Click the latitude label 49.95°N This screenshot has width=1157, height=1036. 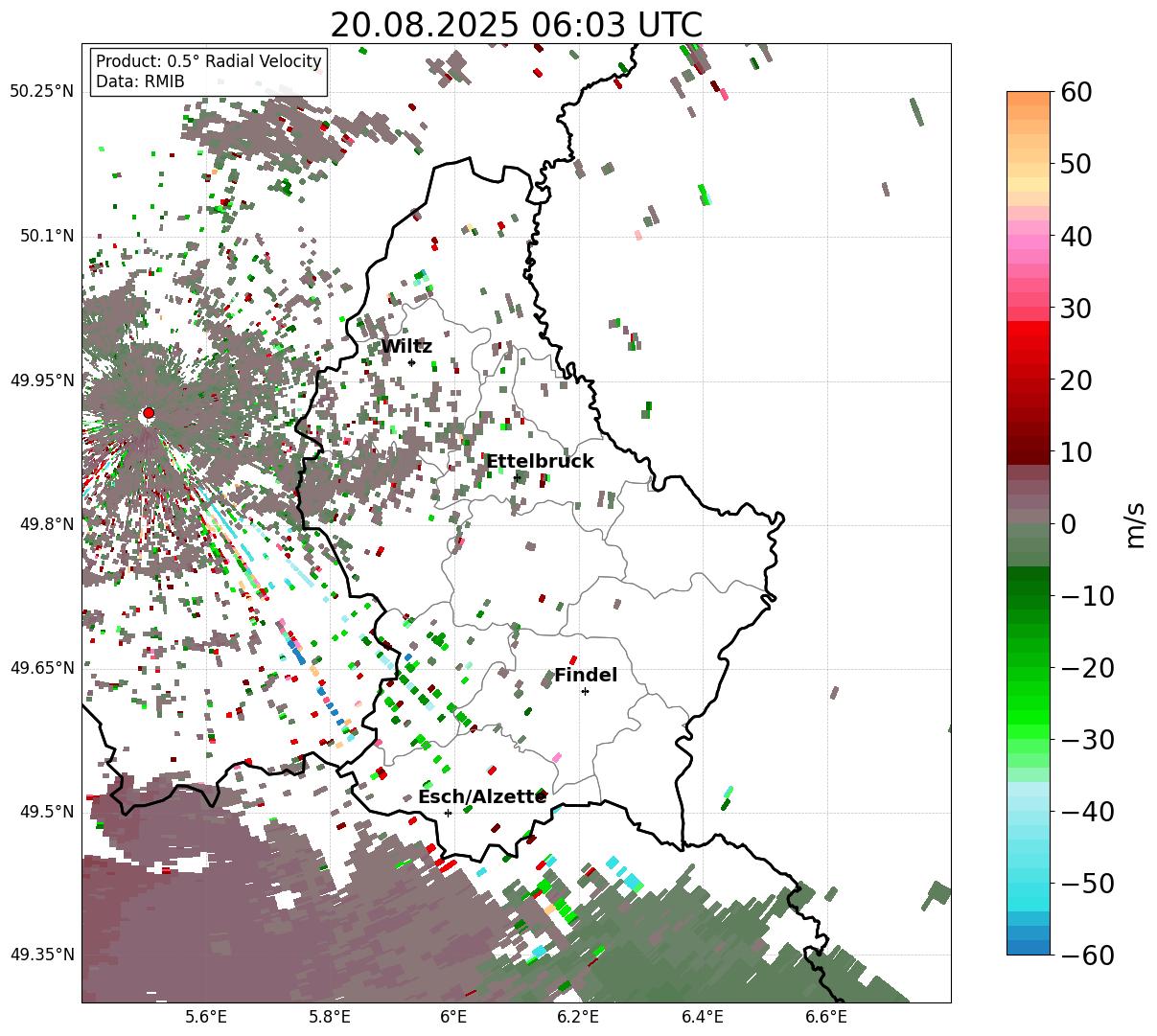click(x=42, y=380)
